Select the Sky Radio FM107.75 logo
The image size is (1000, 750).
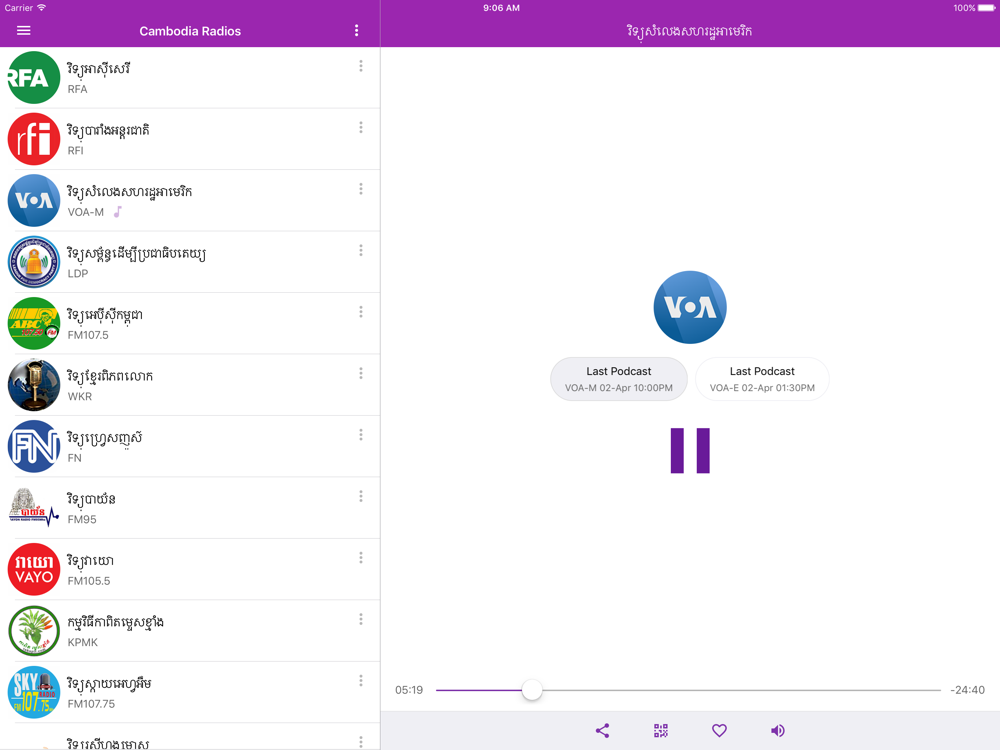pos(34,693)
